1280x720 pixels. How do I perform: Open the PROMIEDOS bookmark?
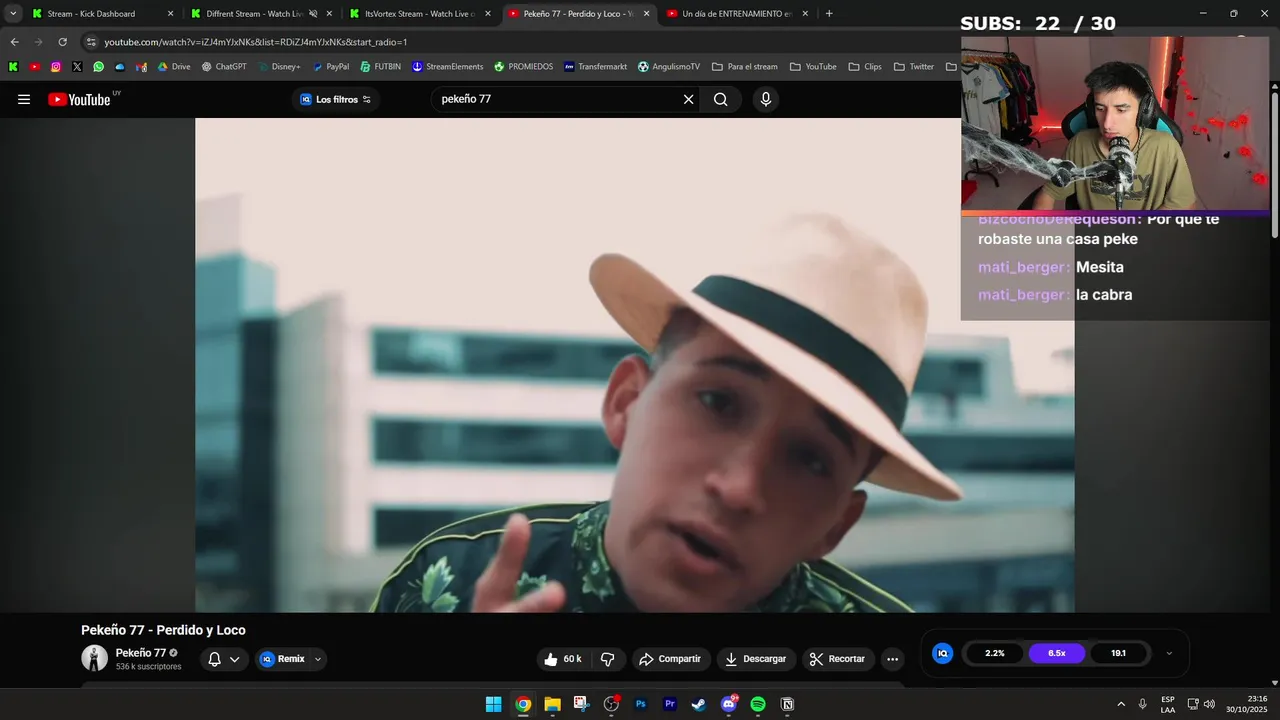pos(523,67)
